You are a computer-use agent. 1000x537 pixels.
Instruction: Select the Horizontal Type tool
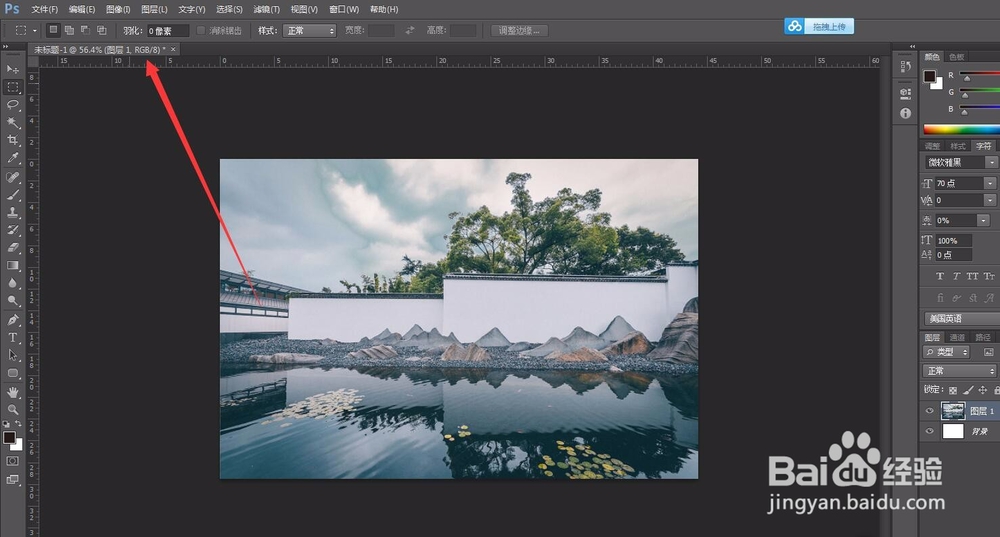13,337
